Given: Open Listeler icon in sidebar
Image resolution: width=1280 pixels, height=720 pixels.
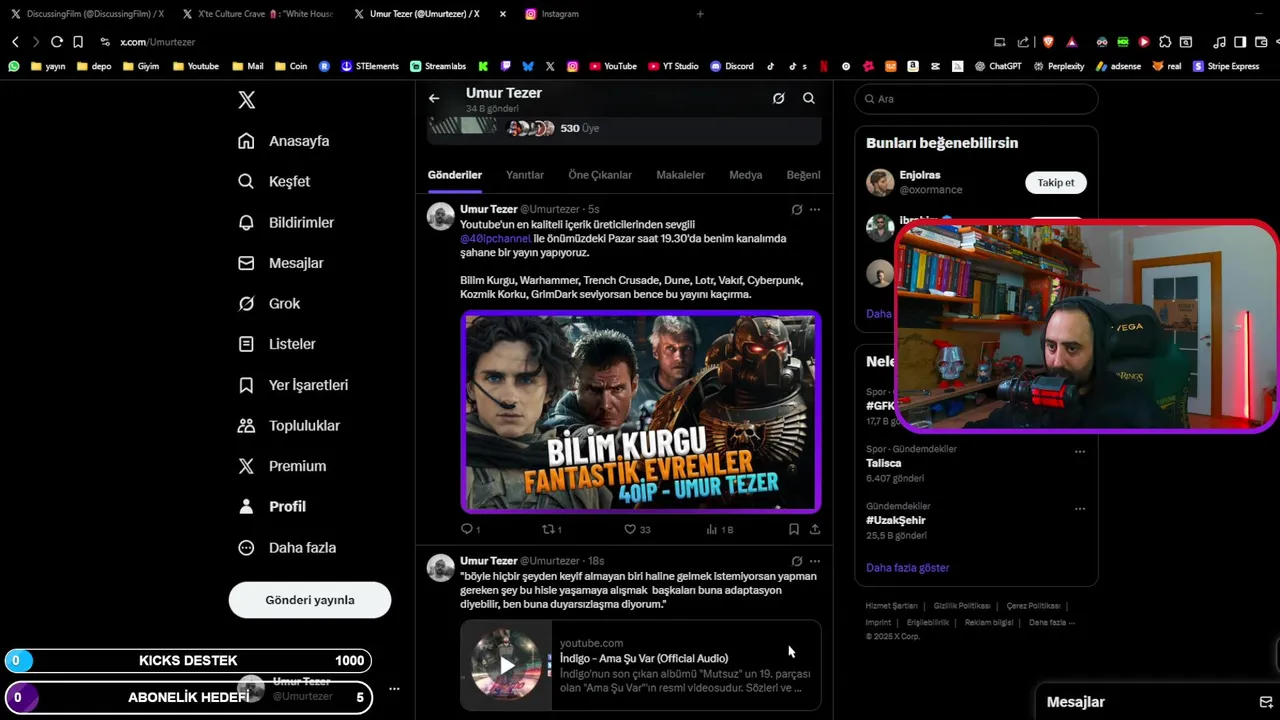Looking at the screenshot, I should (x=246, y=344).
